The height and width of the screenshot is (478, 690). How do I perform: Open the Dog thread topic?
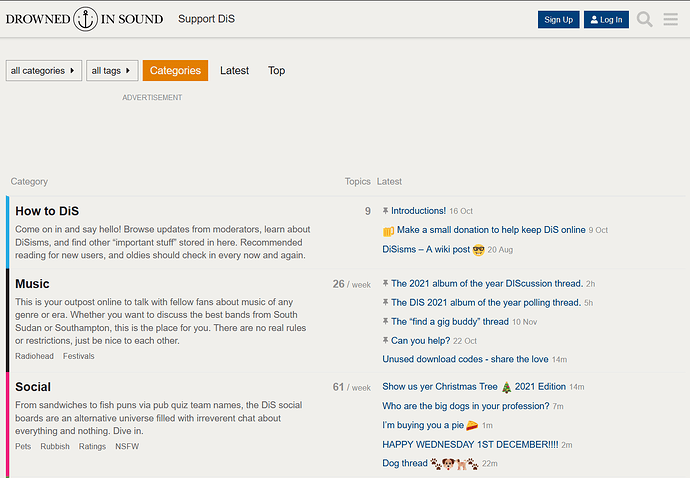405,463
